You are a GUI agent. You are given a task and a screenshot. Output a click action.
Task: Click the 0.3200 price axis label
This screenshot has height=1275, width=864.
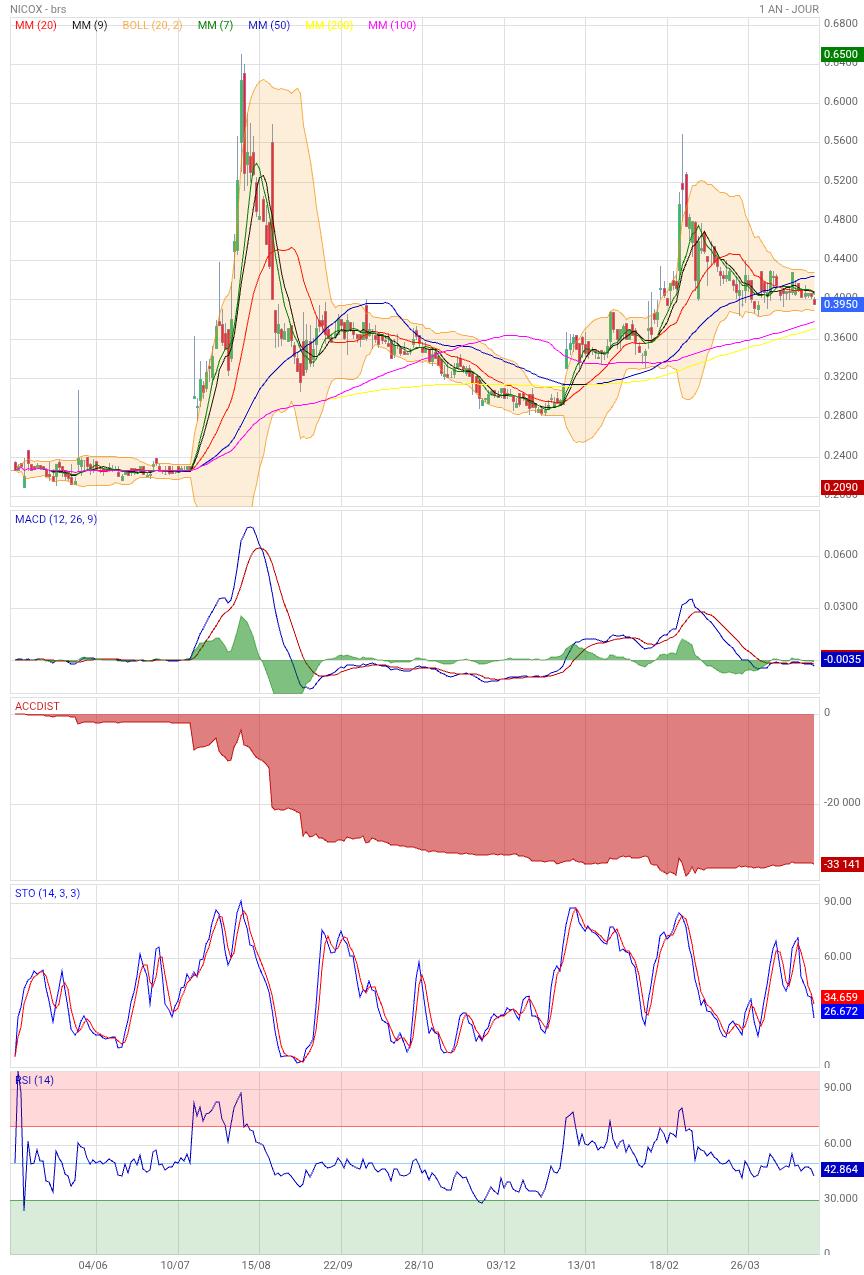841,376
